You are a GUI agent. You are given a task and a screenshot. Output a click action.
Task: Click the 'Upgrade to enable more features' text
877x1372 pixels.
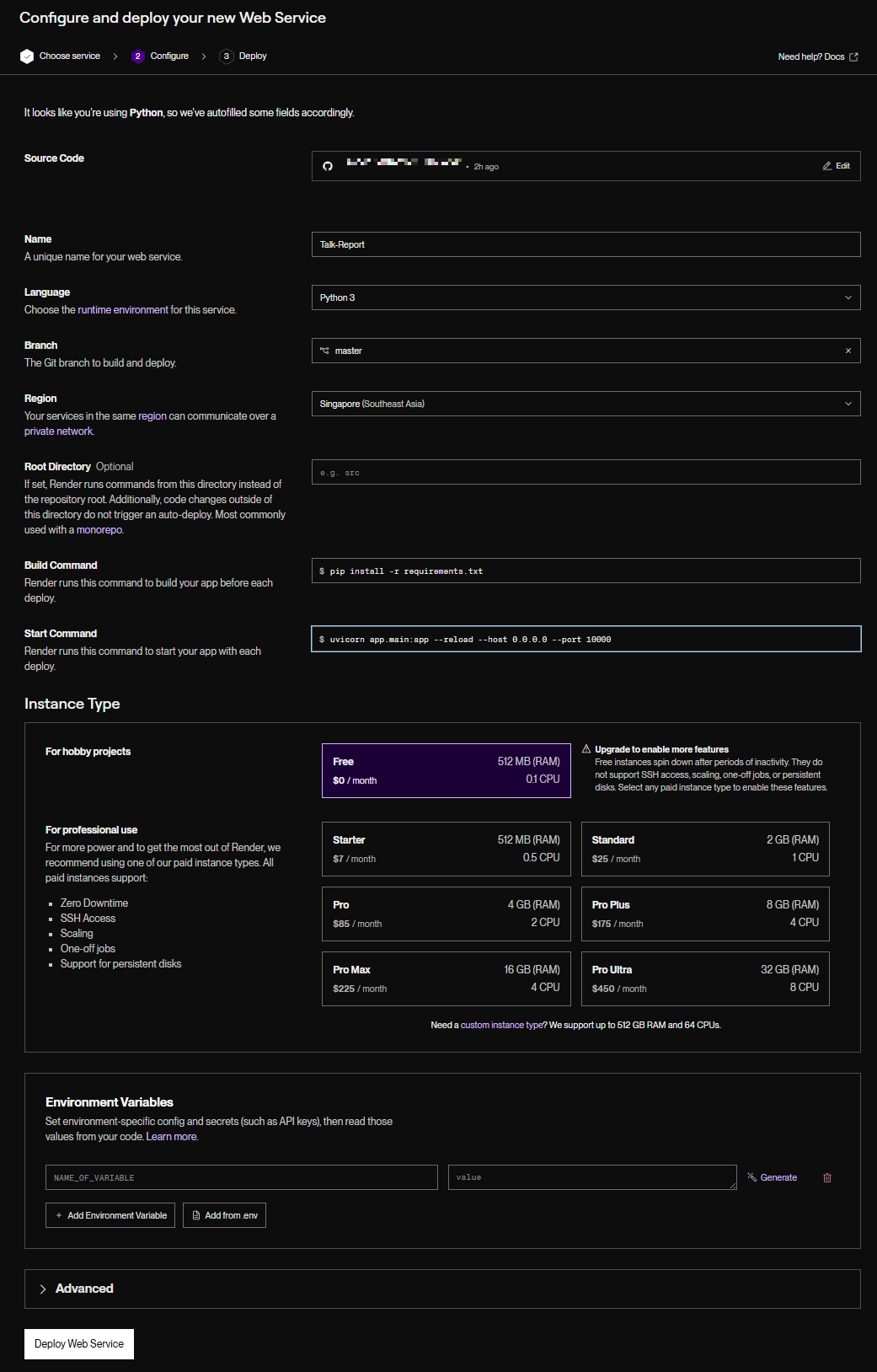pos(661,749)
